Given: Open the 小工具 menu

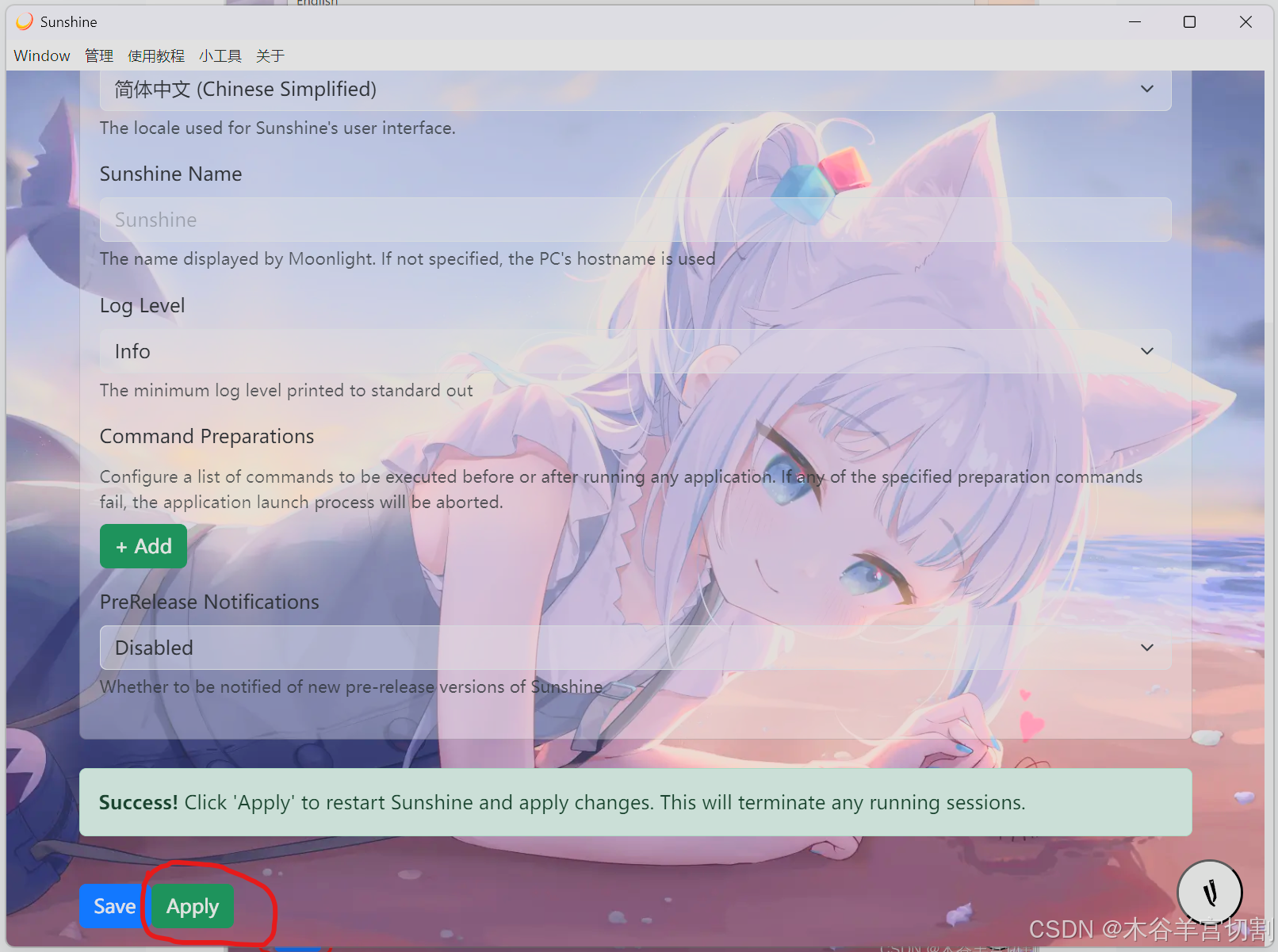Looking at the screenshot, I should [x=220, y=55].
